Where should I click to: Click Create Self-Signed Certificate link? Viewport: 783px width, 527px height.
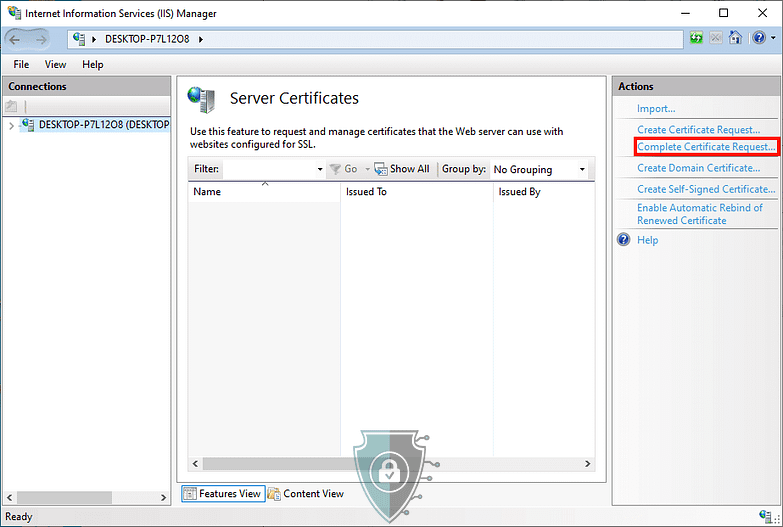tap(705, 189)
